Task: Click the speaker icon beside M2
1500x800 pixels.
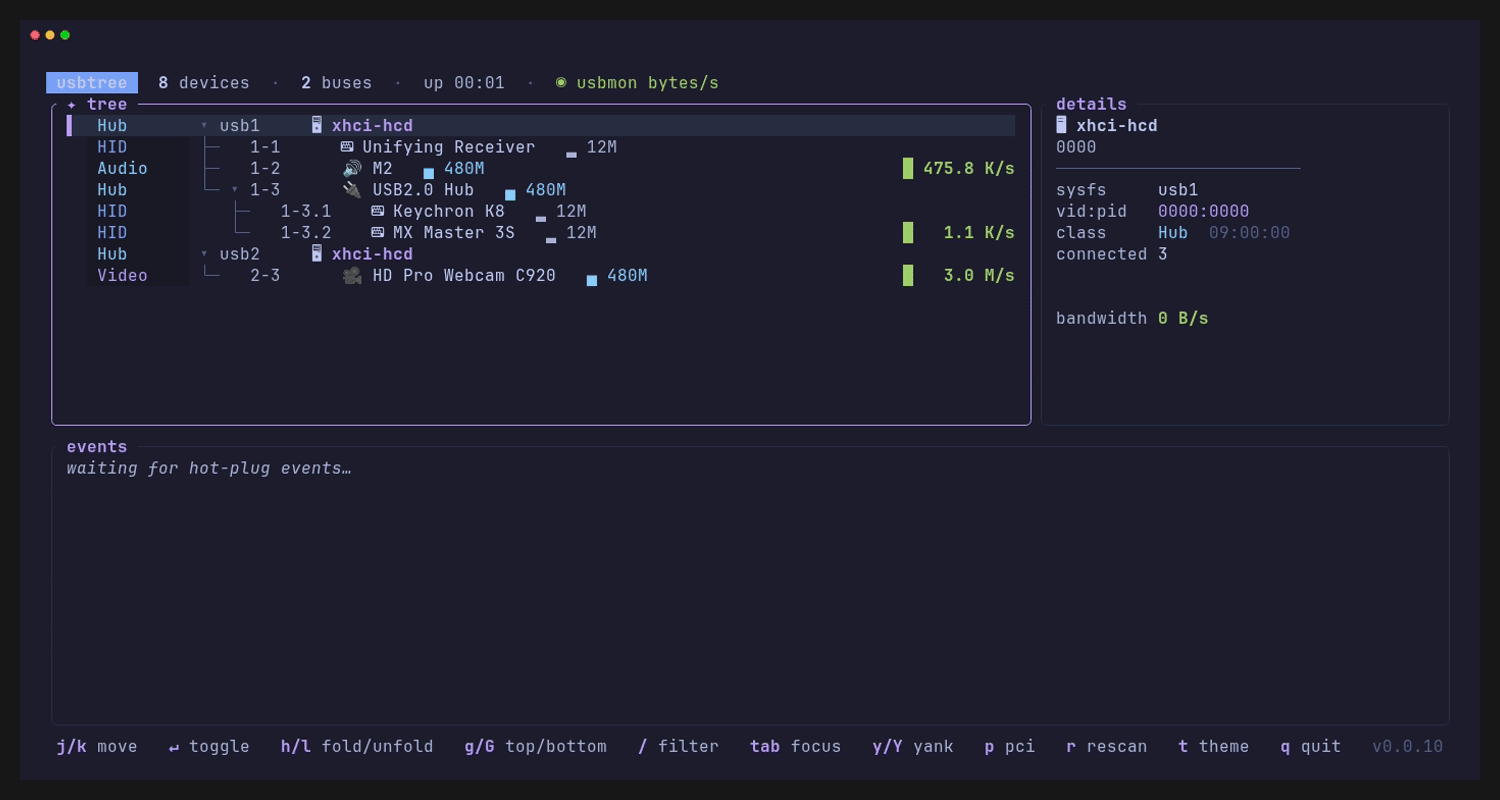Action: pyautogui.click(x=352, y=168)
